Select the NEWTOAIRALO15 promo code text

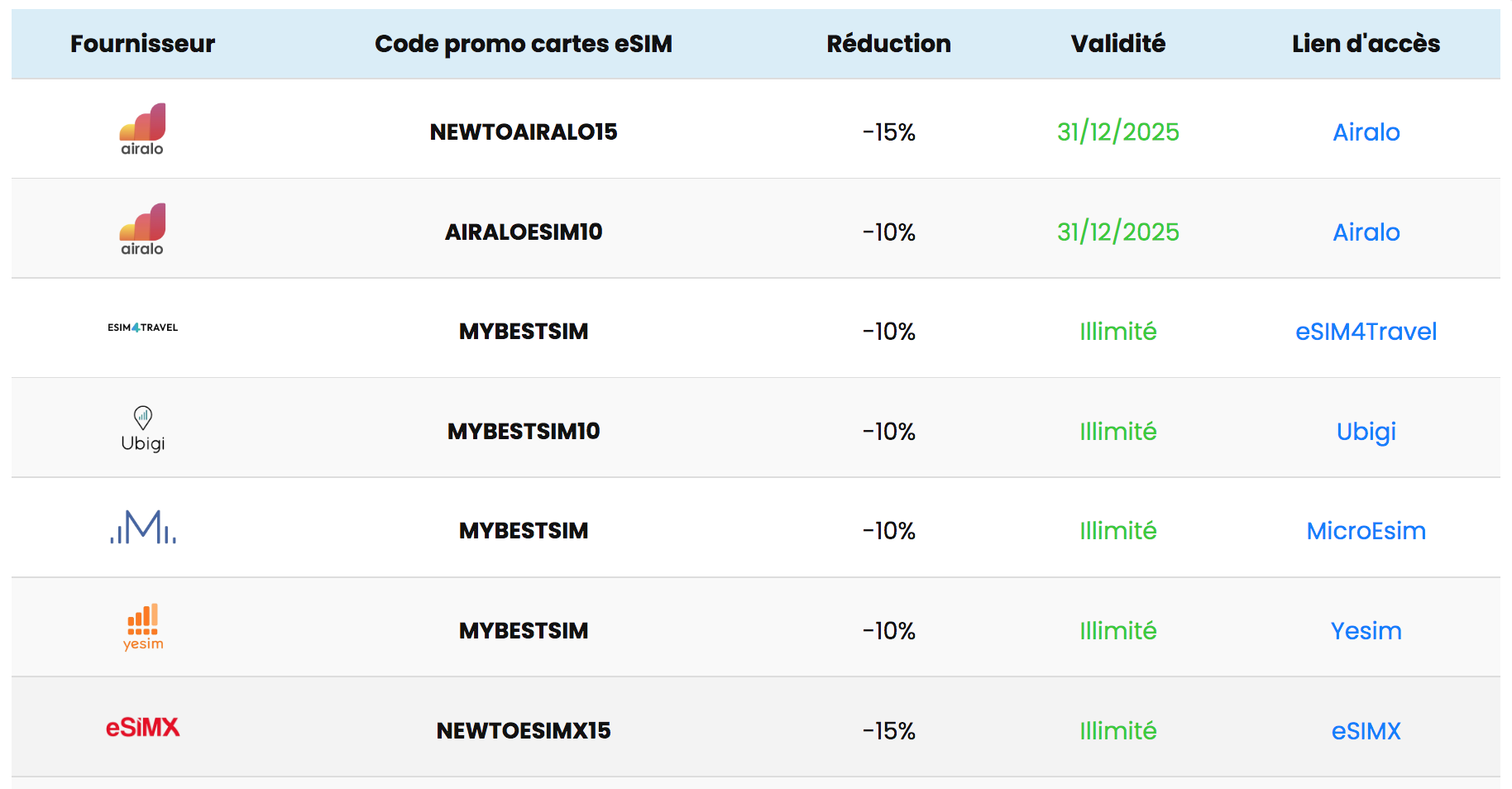pos(524,132)
